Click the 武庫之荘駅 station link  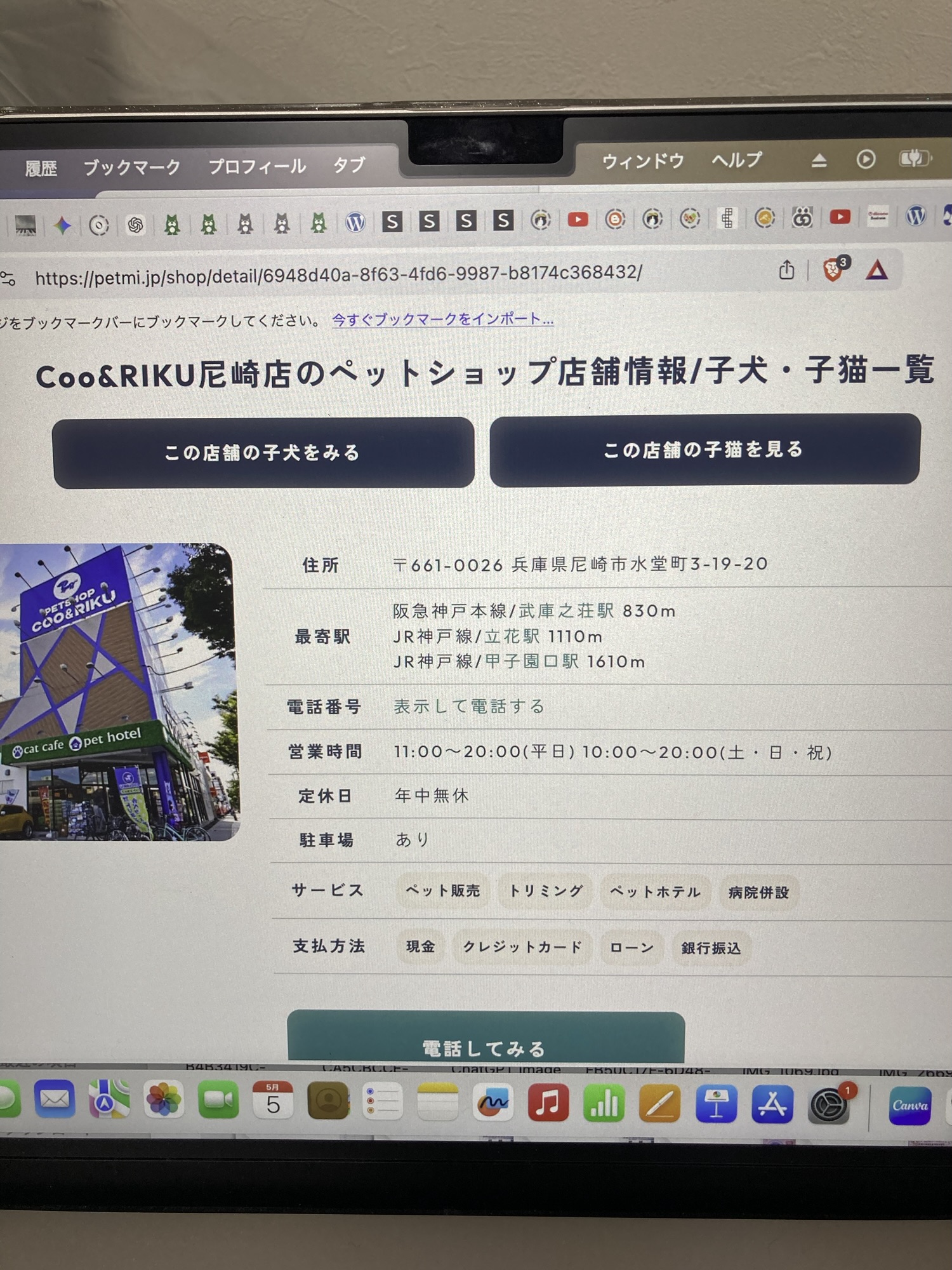[567, 611]
